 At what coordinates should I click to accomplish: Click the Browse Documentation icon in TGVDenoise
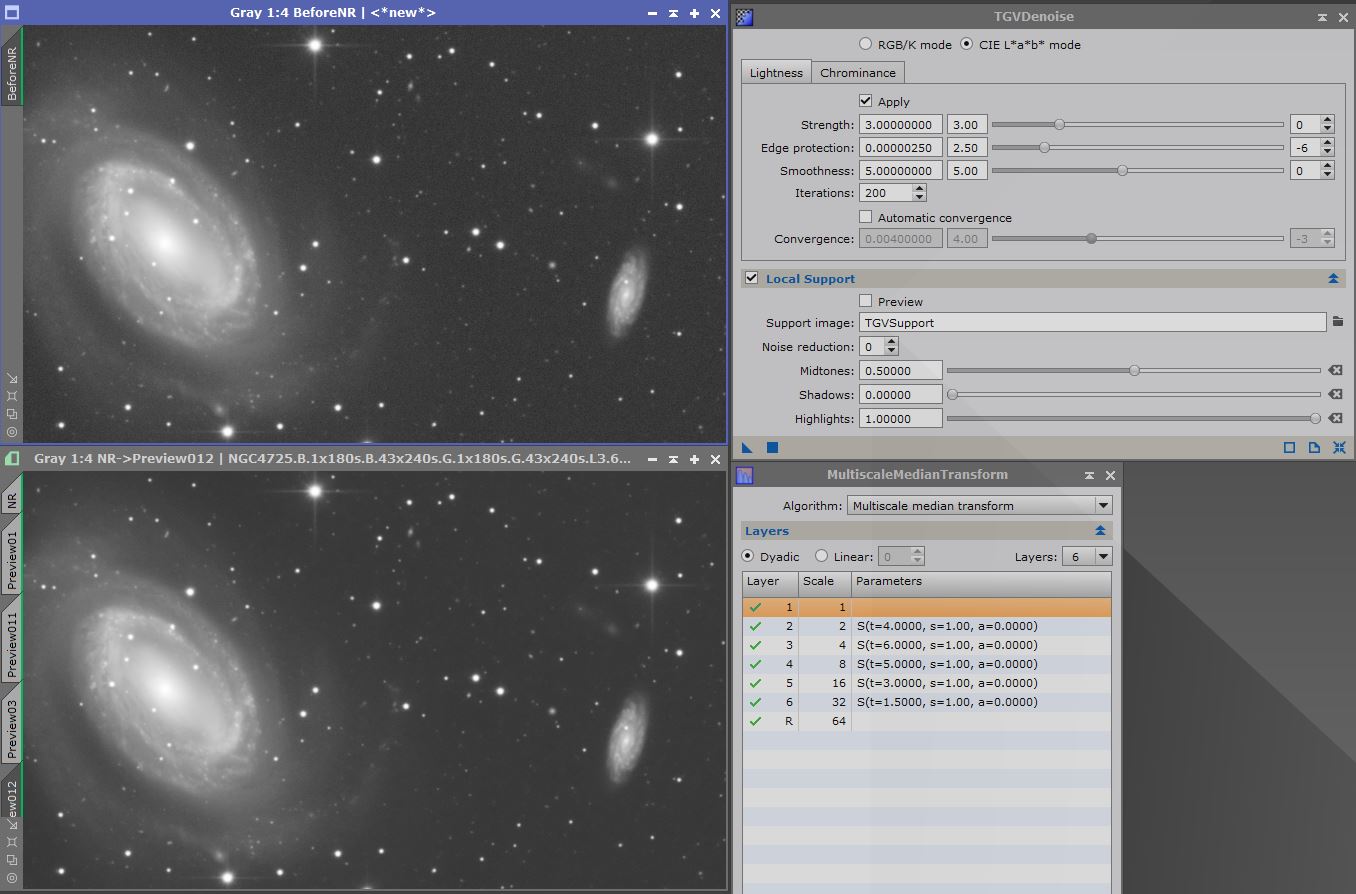pos(1314,447)
